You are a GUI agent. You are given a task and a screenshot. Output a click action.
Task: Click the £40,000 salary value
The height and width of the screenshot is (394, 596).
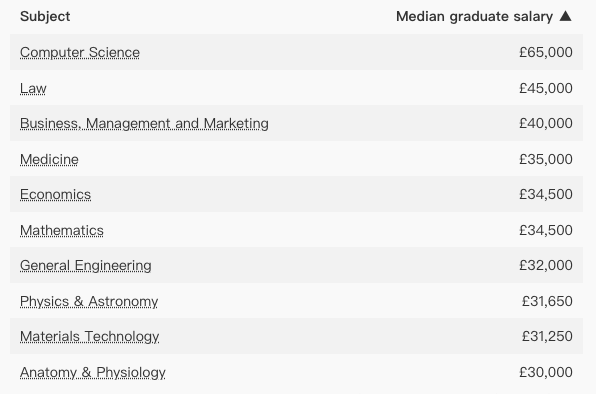click(x=546, y=123)
